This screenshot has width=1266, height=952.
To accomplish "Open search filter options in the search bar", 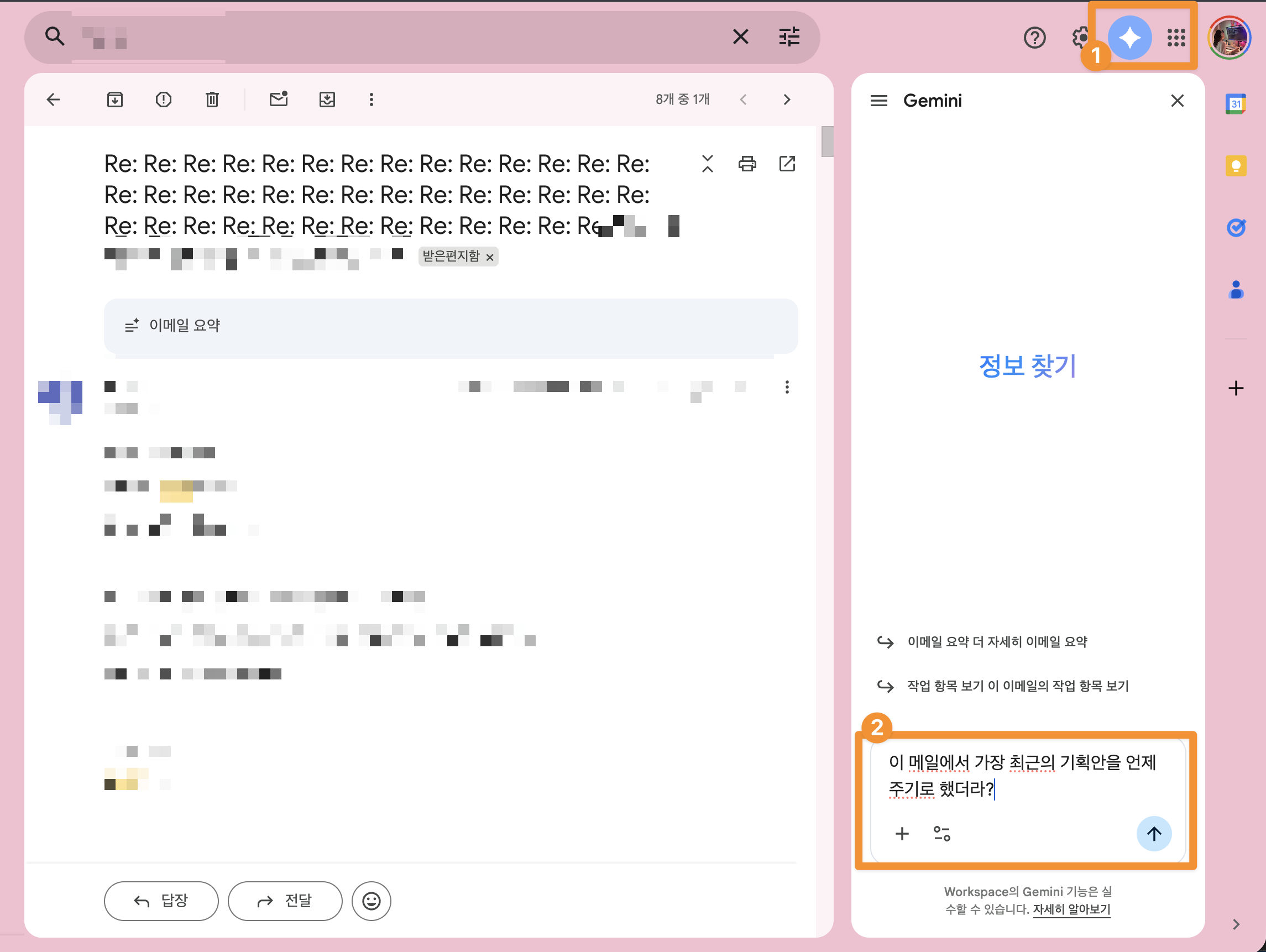I will pyautogui.click(x=789, y=36).
